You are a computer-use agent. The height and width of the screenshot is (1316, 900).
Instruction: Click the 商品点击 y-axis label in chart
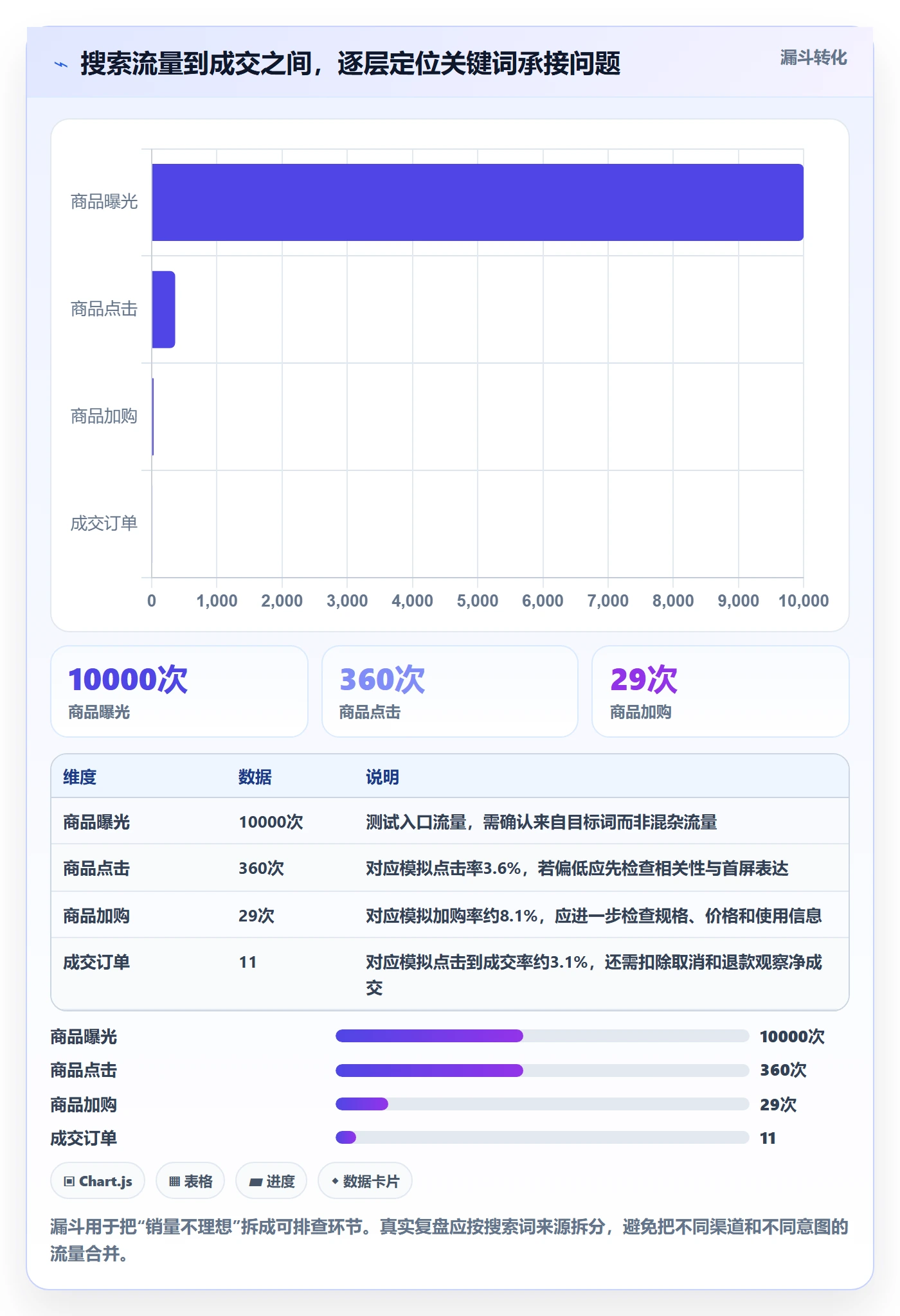click(104, 309)
